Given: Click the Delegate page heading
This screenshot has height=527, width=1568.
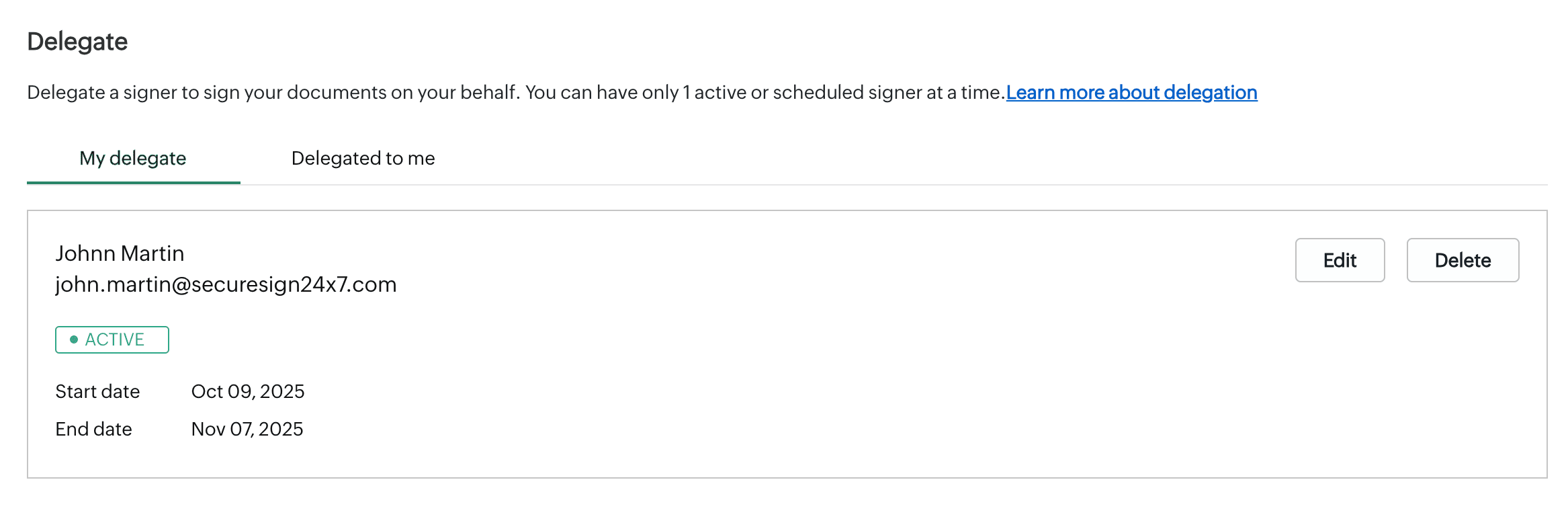Looking at the screenshot, I should tap(77, 42).
